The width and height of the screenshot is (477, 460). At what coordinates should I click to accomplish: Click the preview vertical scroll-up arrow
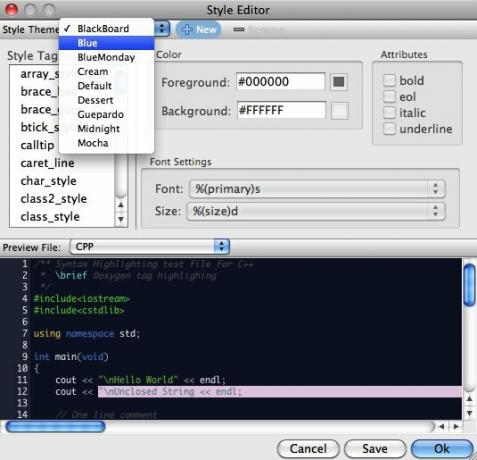tap(469, 398)
